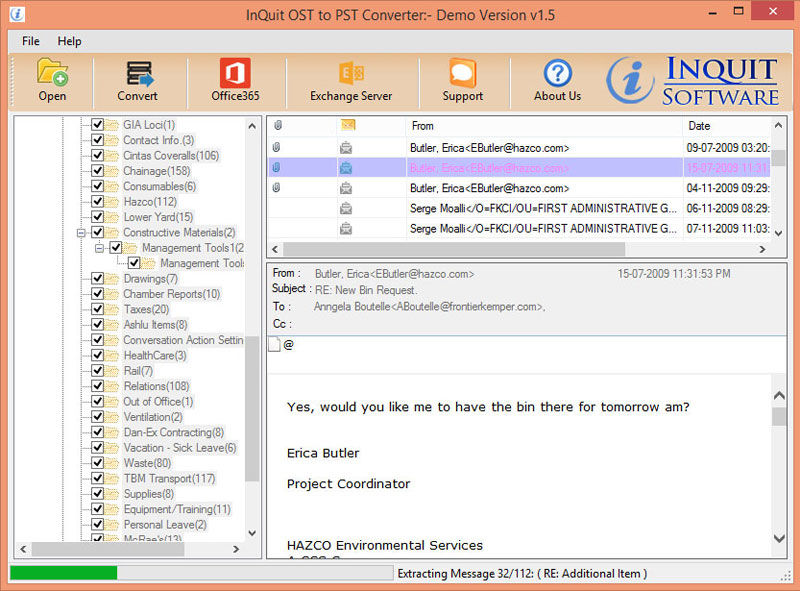
Task: Click message body up scroll arrow
Action: [779, 396]
